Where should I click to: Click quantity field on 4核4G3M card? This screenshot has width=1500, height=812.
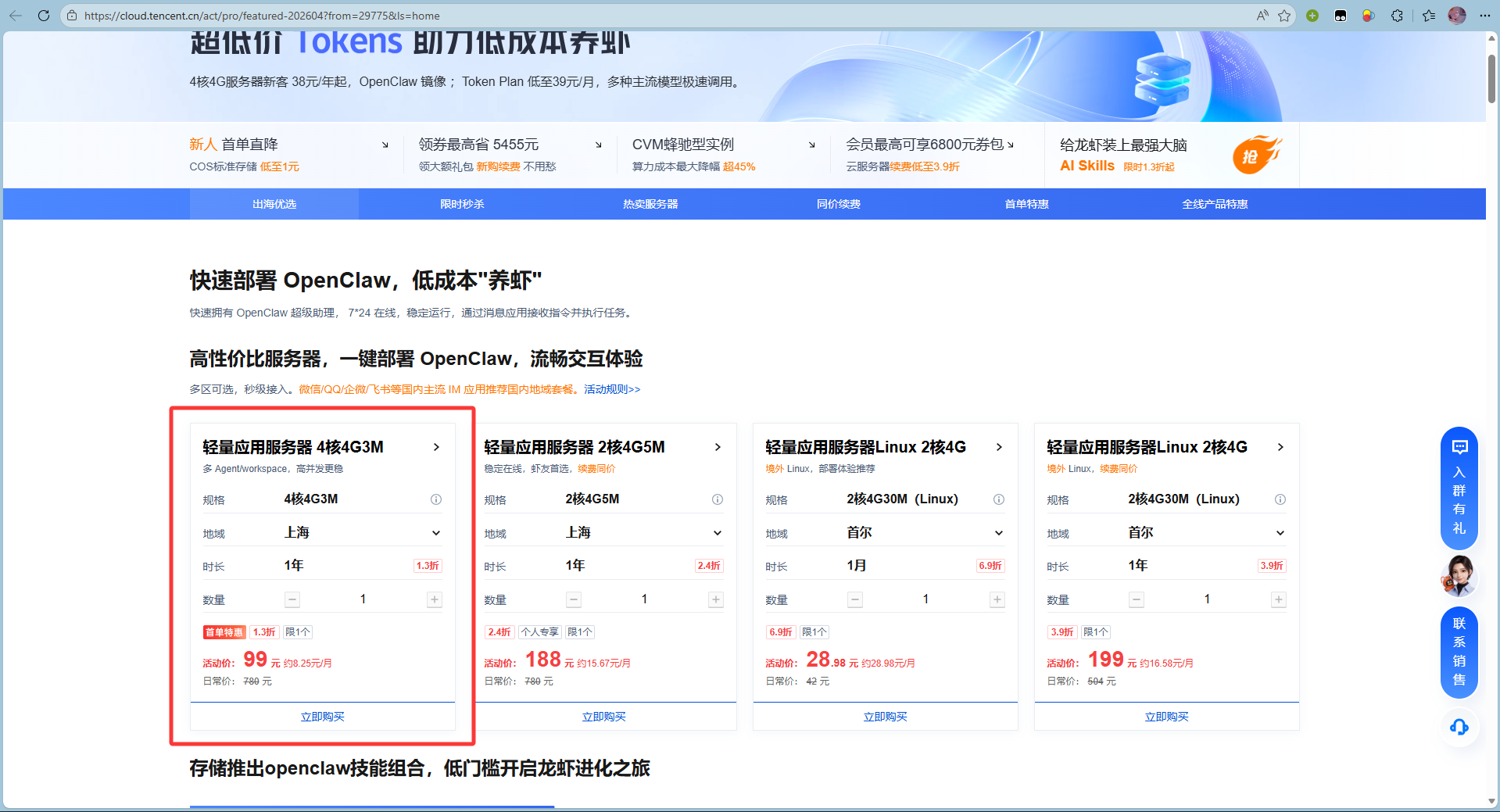pyautogui.click(x=363, y=599)
